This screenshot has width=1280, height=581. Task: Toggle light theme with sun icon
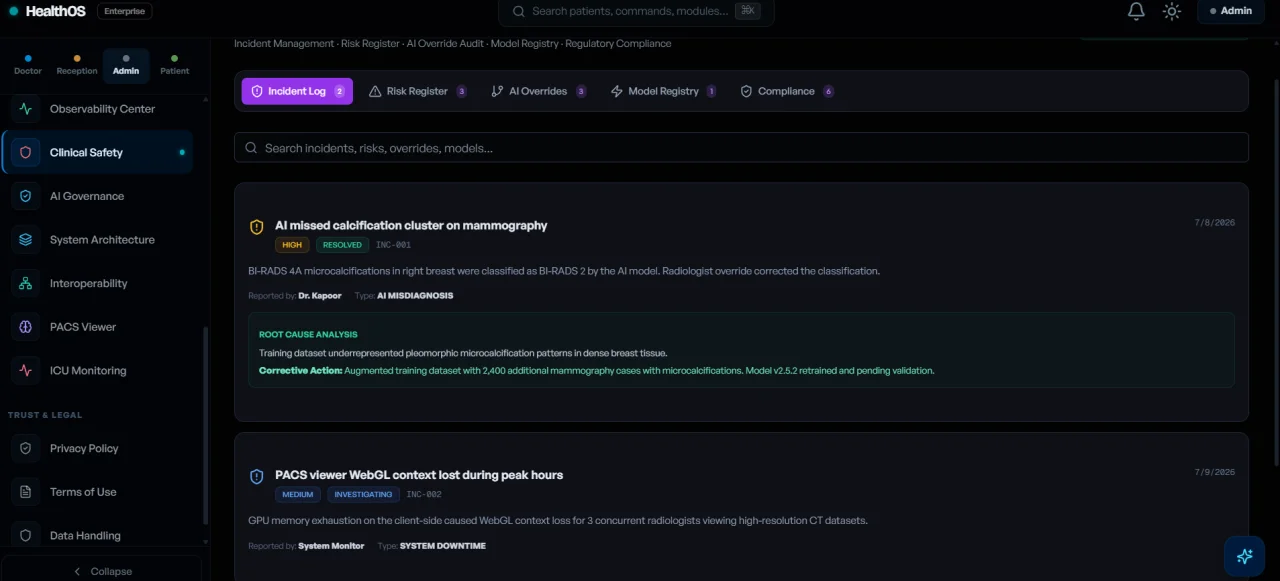[x=1172, y=11]
